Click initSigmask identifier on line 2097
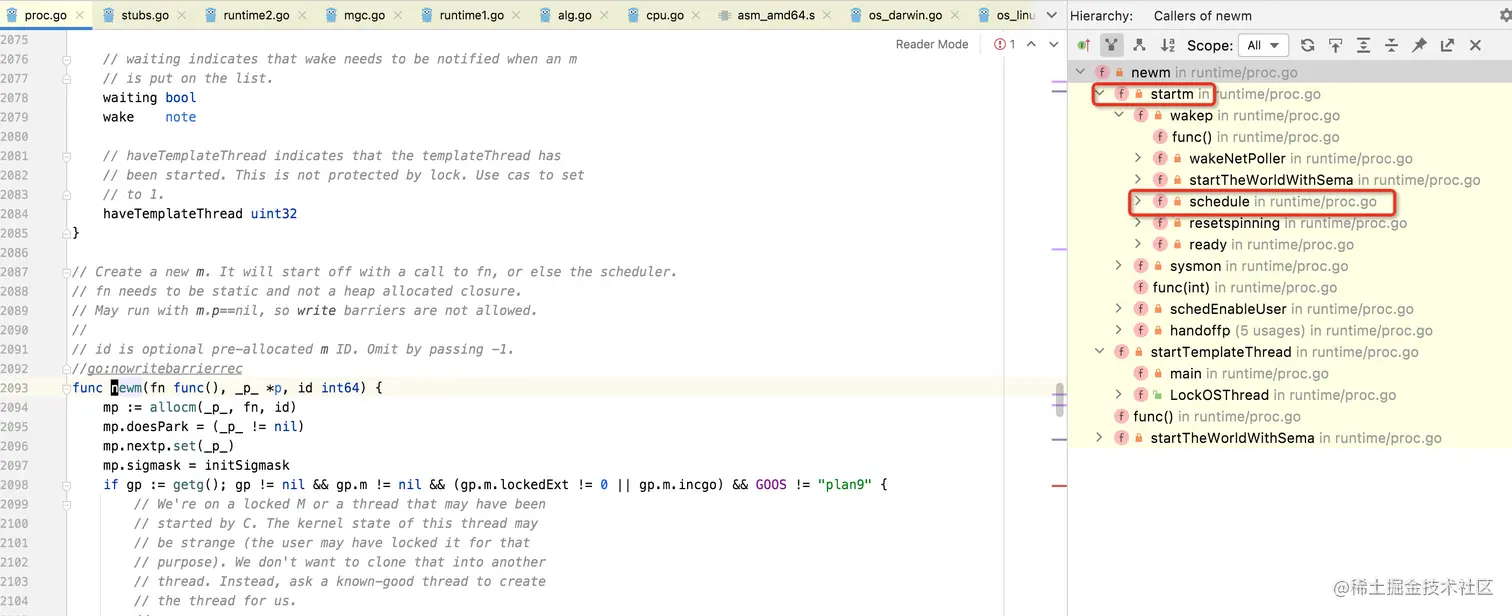Viewport: 1512px width, 616px height. [247, 465]
